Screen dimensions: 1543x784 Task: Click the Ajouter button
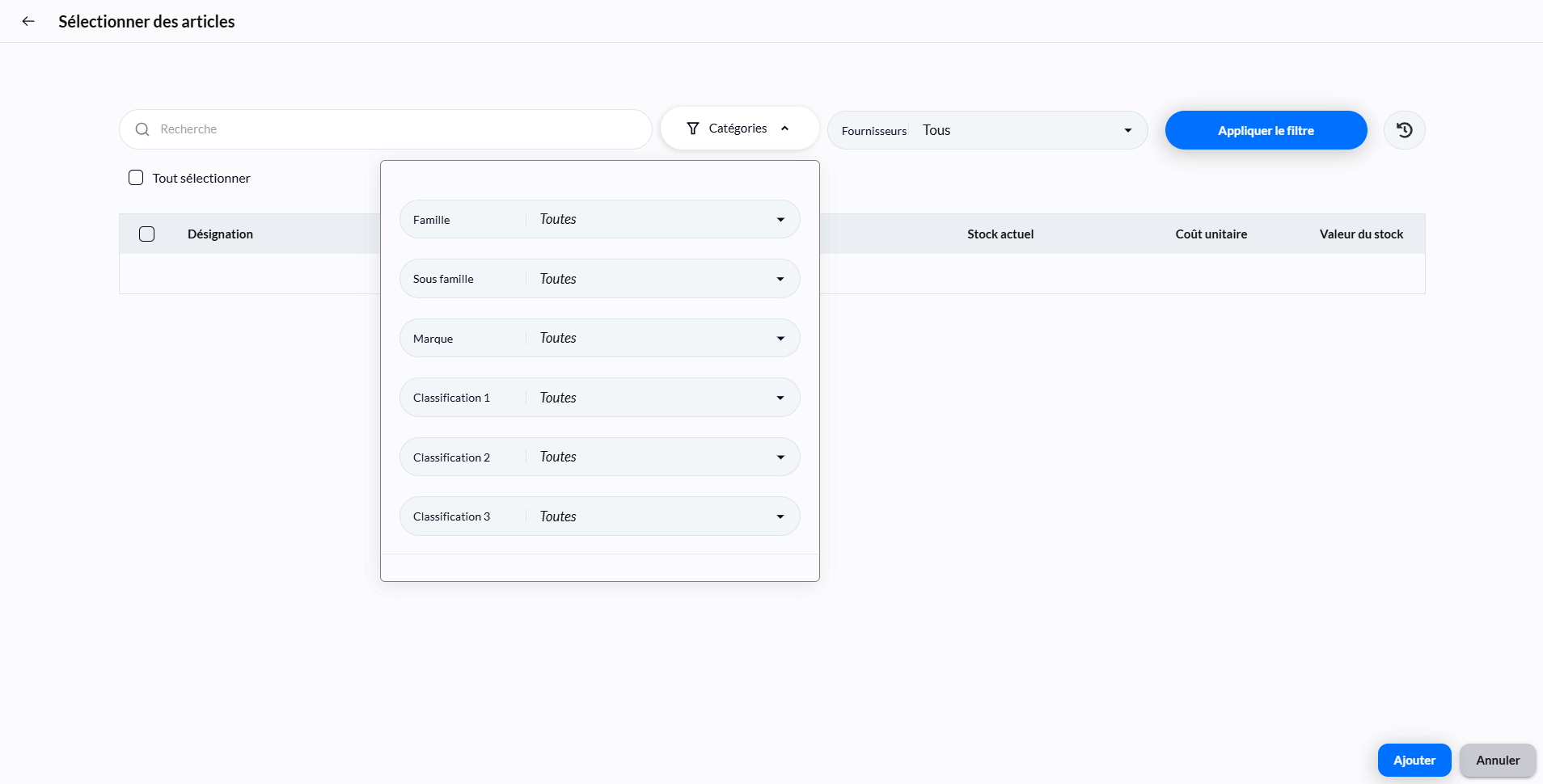coord(1414,761)
